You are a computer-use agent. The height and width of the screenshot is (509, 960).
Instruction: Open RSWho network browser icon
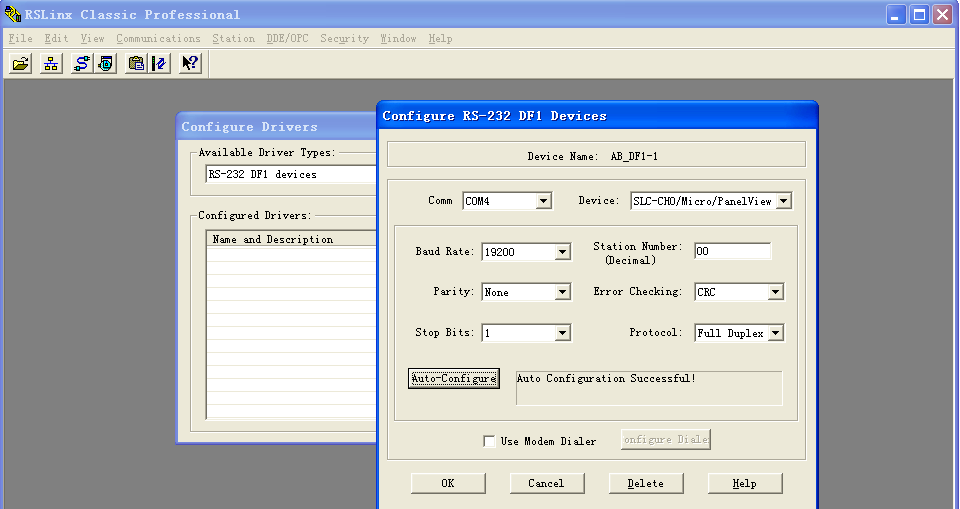pos(51,64)
